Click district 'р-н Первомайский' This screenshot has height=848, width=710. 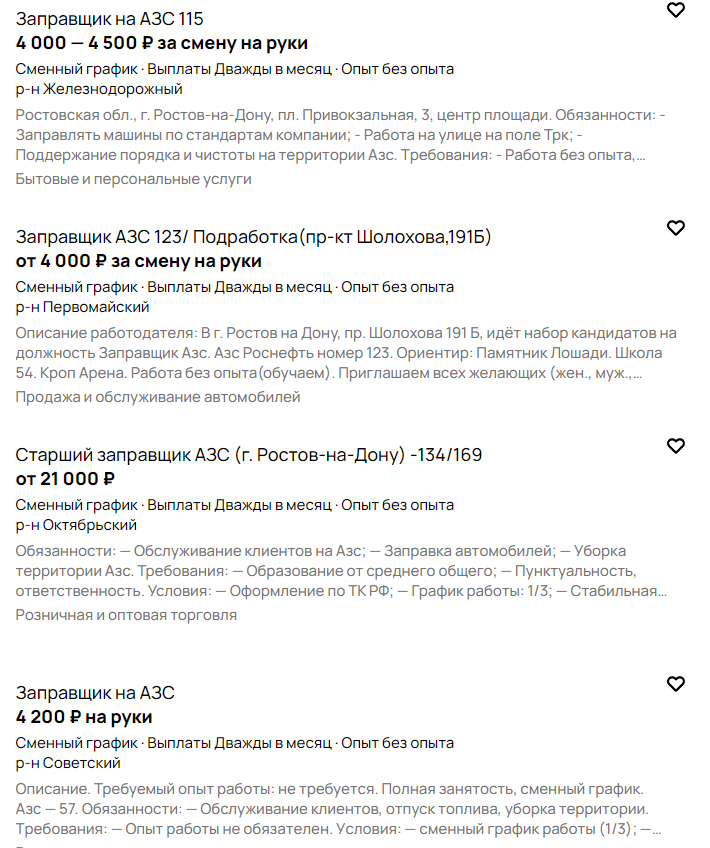(83, 307)
